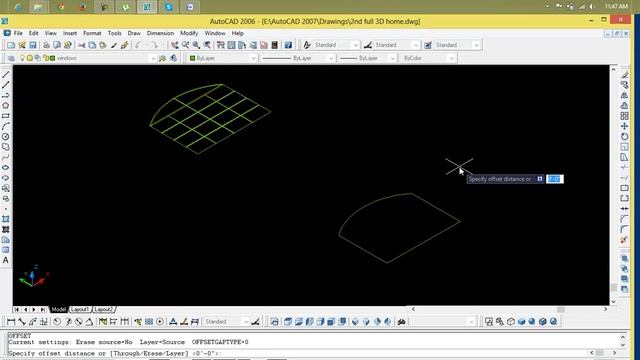Click the Redo arrow icon
Screen dimensions: 640x360
click(x=154, y=45)
